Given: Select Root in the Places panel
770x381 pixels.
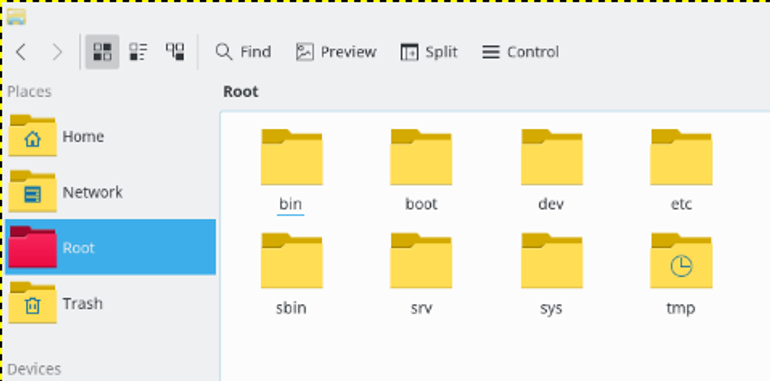Looking at the screenshot, I should click(x=110, y=247).
